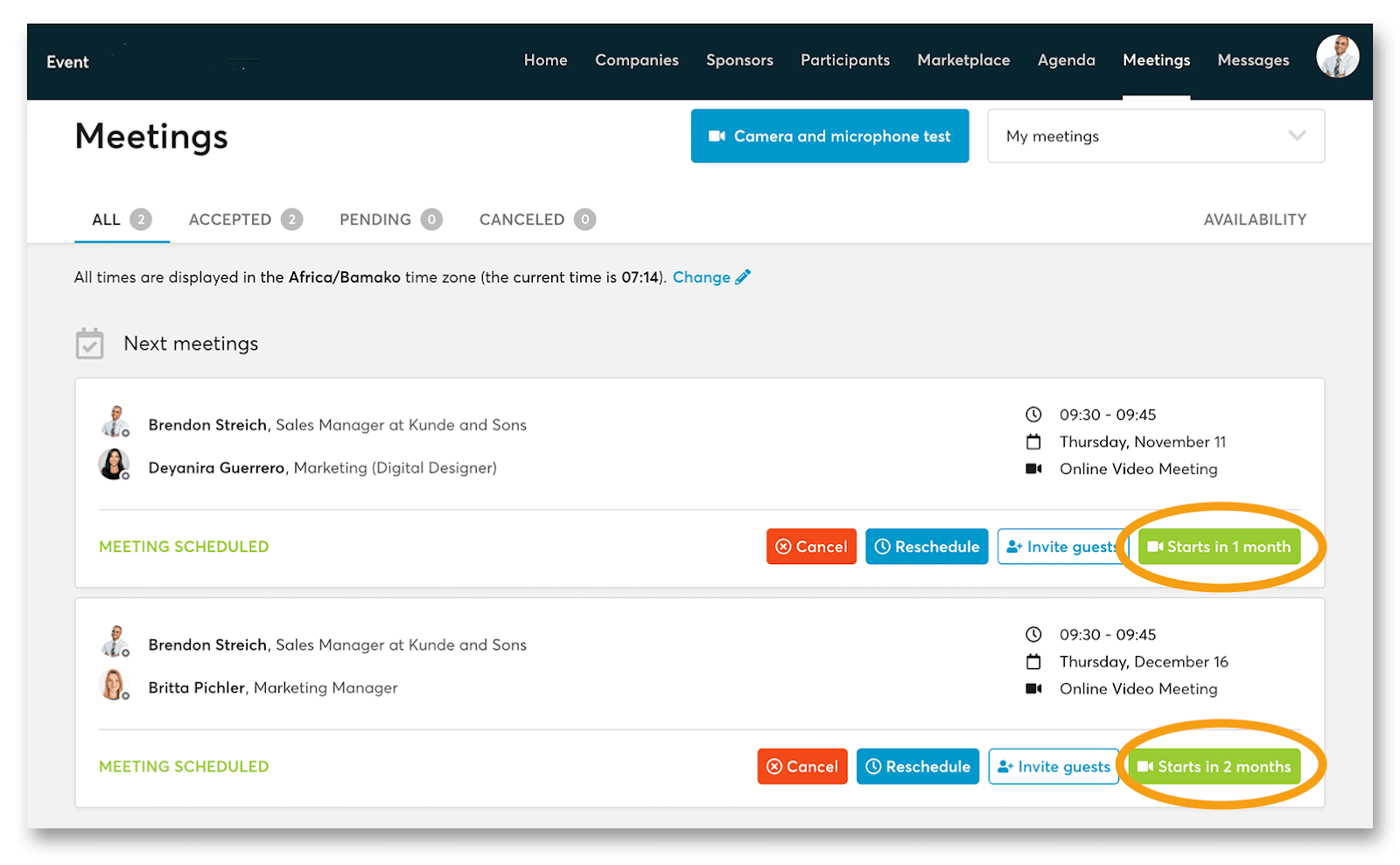
Task: Invite guests to the December 16 meeting
Action: click(x=1053, y=766)
